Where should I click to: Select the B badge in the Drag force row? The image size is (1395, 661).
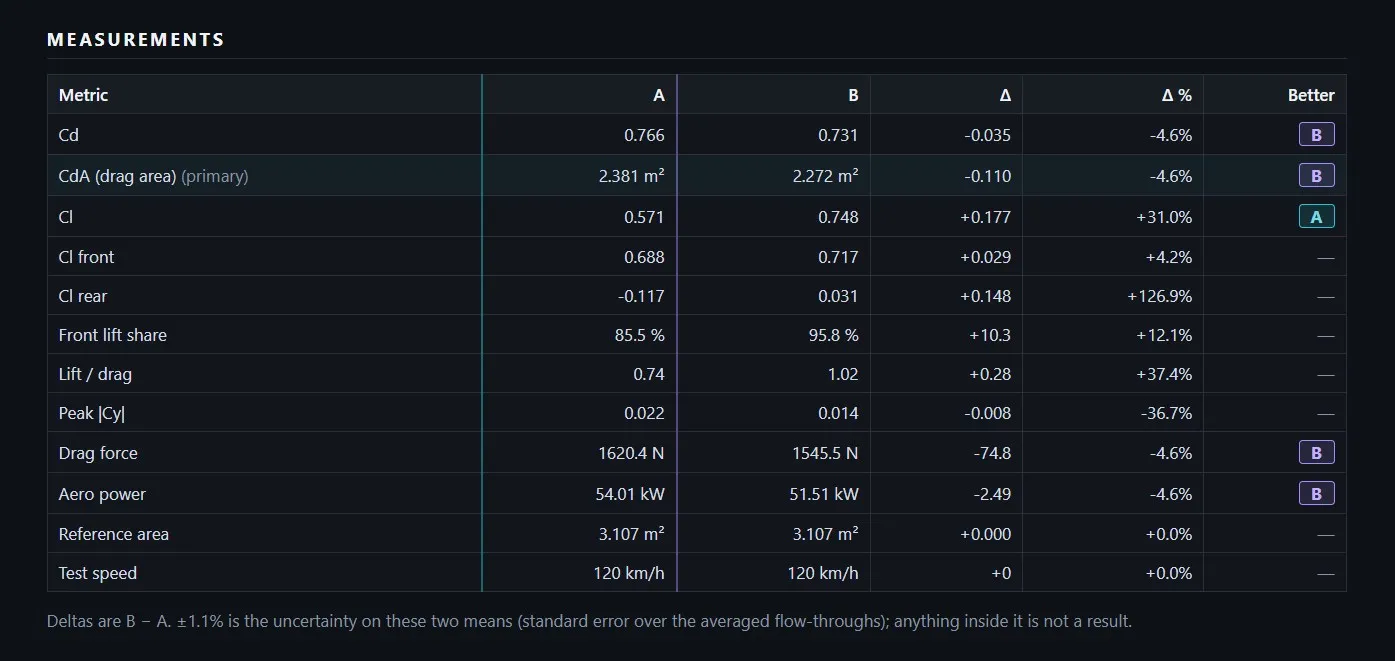pos(1317,453)
